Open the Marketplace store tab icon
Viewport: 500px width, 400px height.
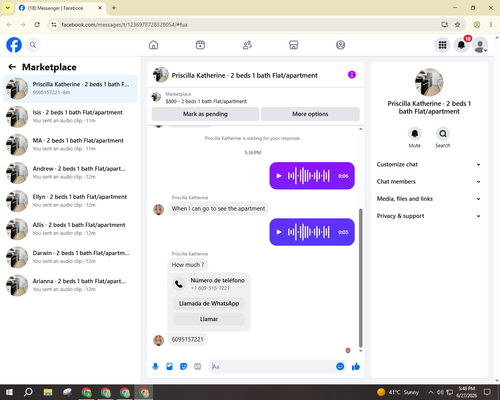[294, 45]
